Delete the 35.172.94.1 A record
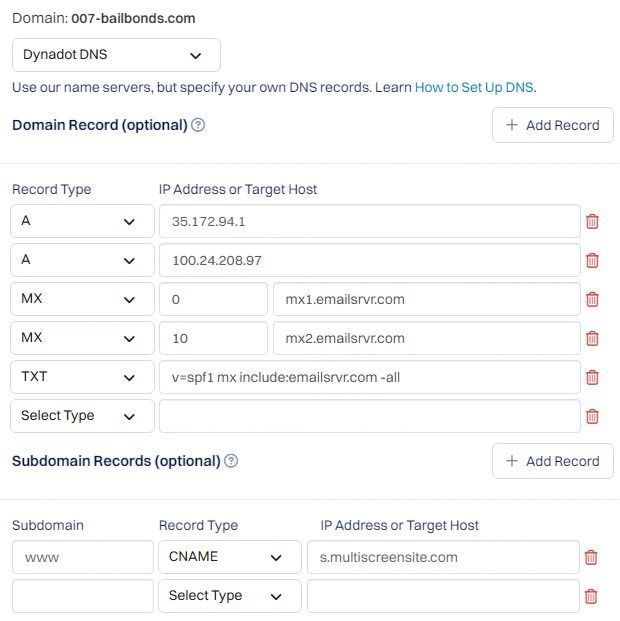Viewport: 620px width, 621px height. click(x=592, y=221)
